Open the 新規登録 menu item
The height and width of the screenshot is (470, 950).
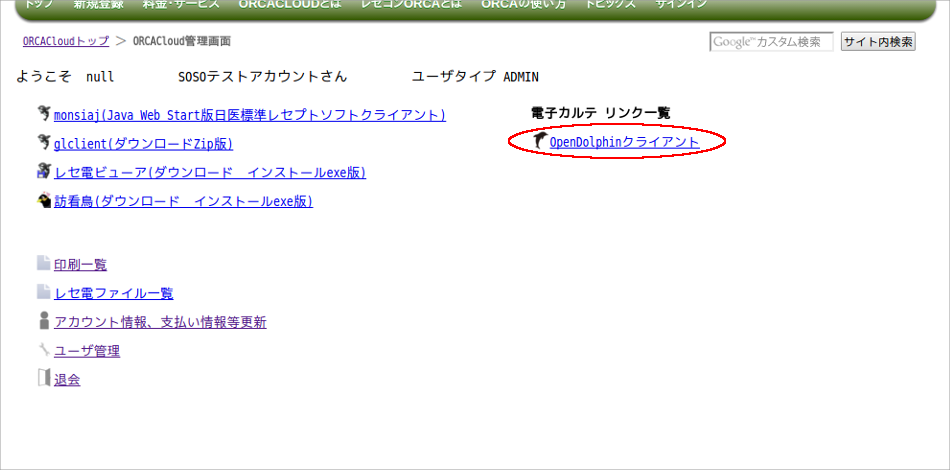(99, 4)
